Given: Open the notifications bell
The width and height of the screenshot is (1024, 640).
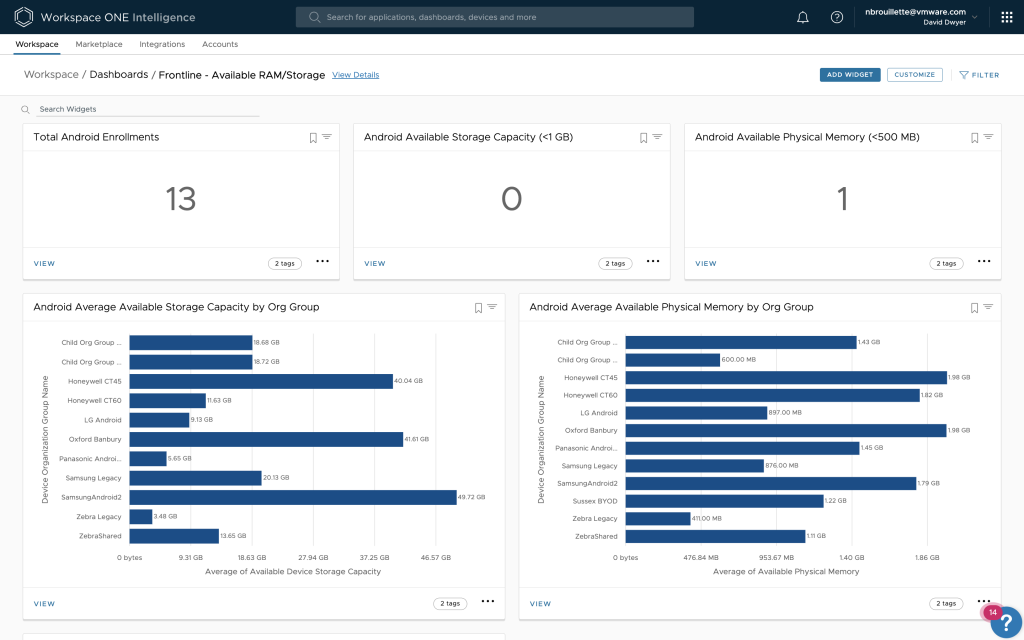Looking at the screenshot, I should coord(803,18).
